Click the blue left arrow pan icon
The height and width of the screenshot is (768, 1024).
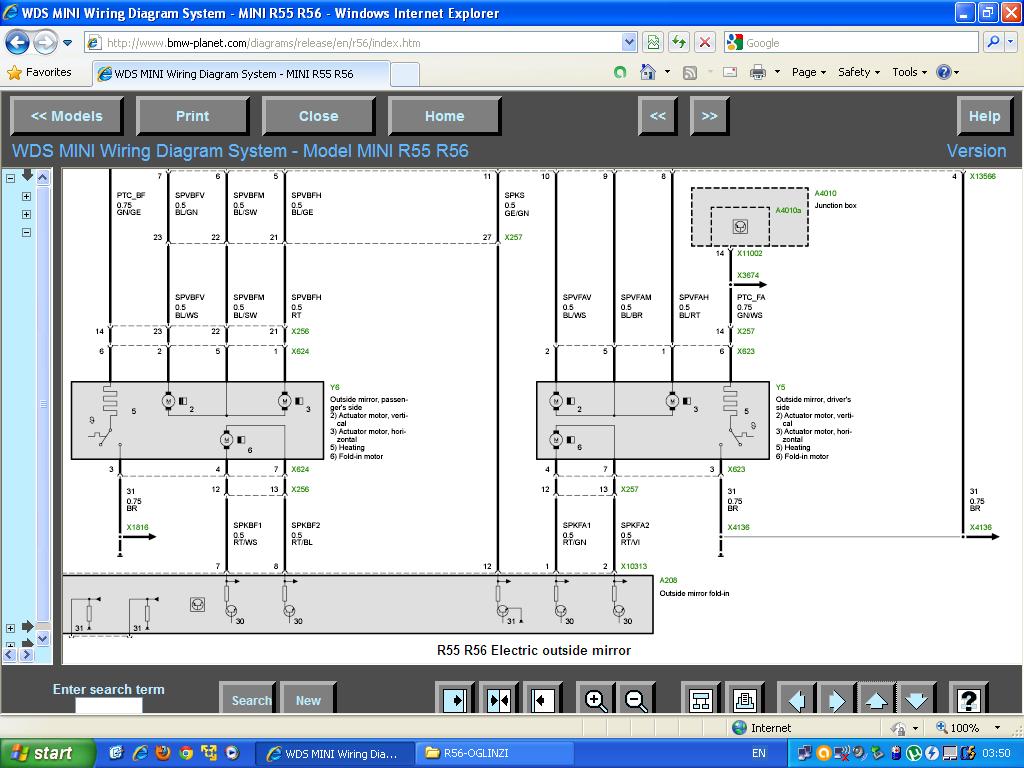[x=797, y=700]
